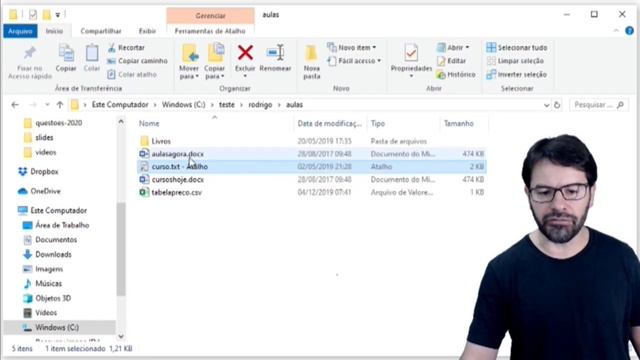The image size is (640, 360).
Task: Select OneDrive in navigation pane
Action: (45, 191)
